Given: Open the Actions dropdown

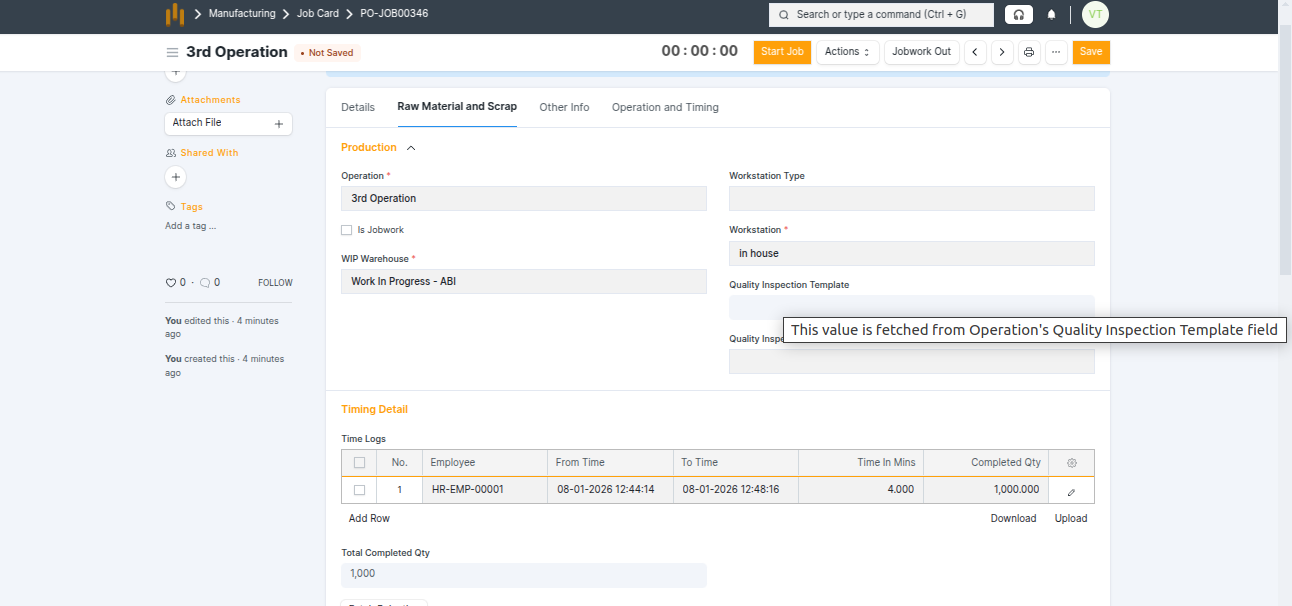Looking at the screenshot, I should pyautogui.click(x=847, y=52).
